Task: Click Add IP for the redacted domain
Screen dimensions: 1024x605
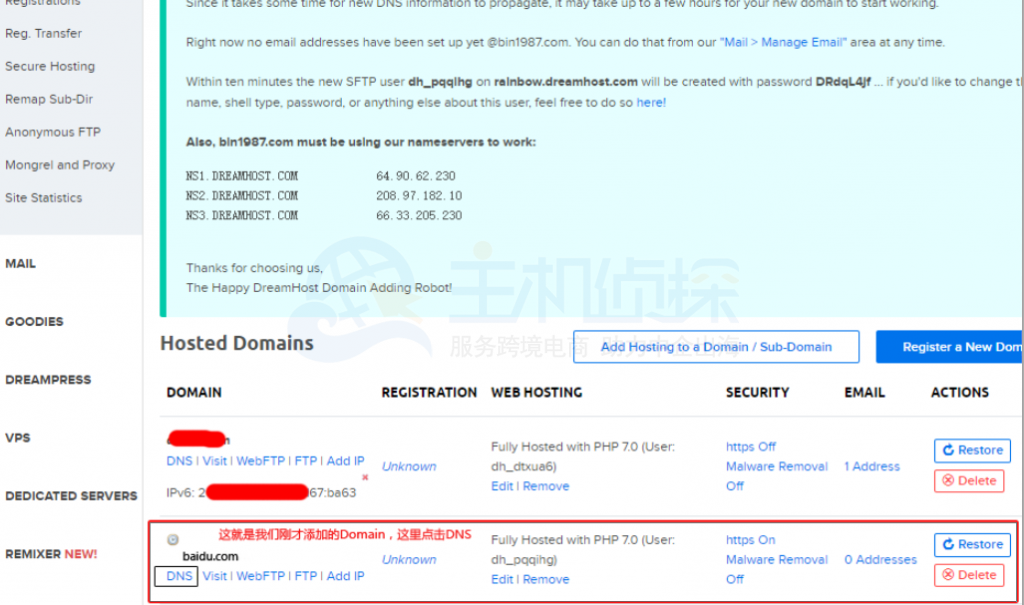Action: click(x=345, y=461)
